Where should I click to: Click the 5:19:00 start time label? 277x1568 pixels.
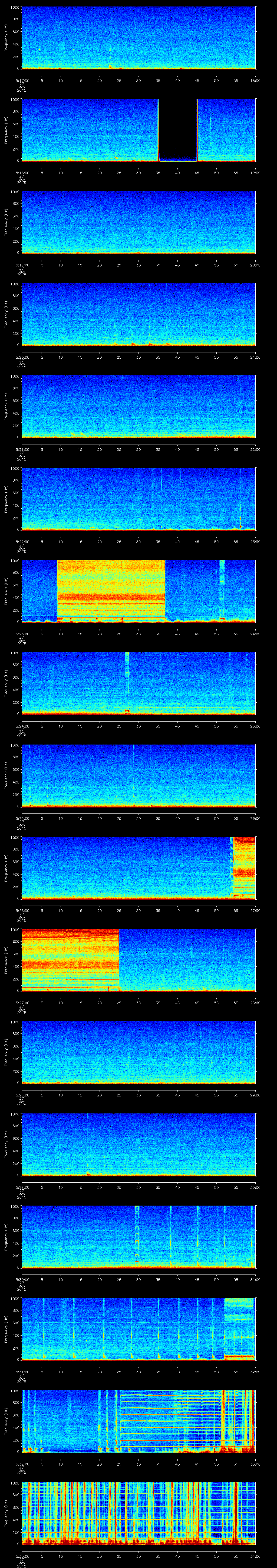coord(22,265)
